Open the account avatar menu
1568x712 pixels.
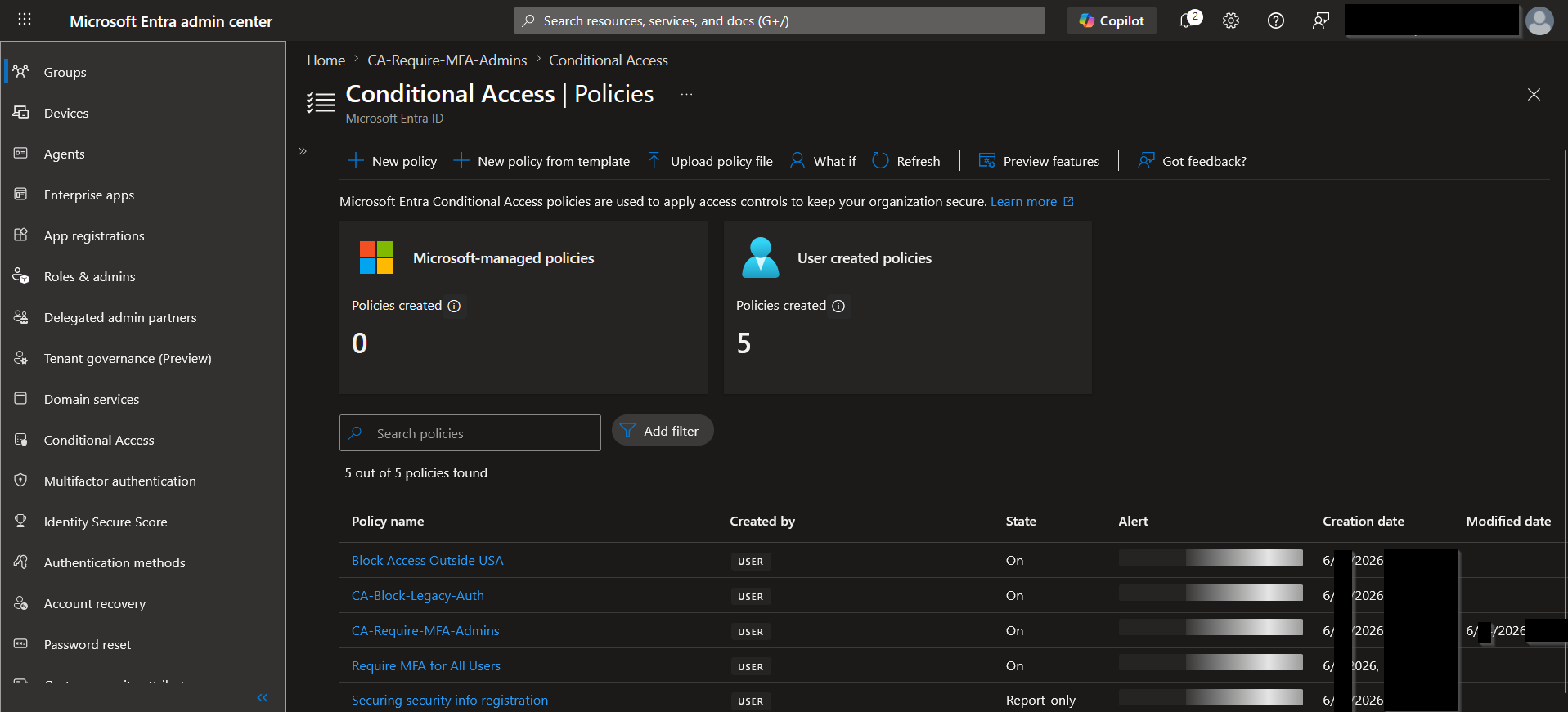pyautogui.click(x=1539, y=20)
